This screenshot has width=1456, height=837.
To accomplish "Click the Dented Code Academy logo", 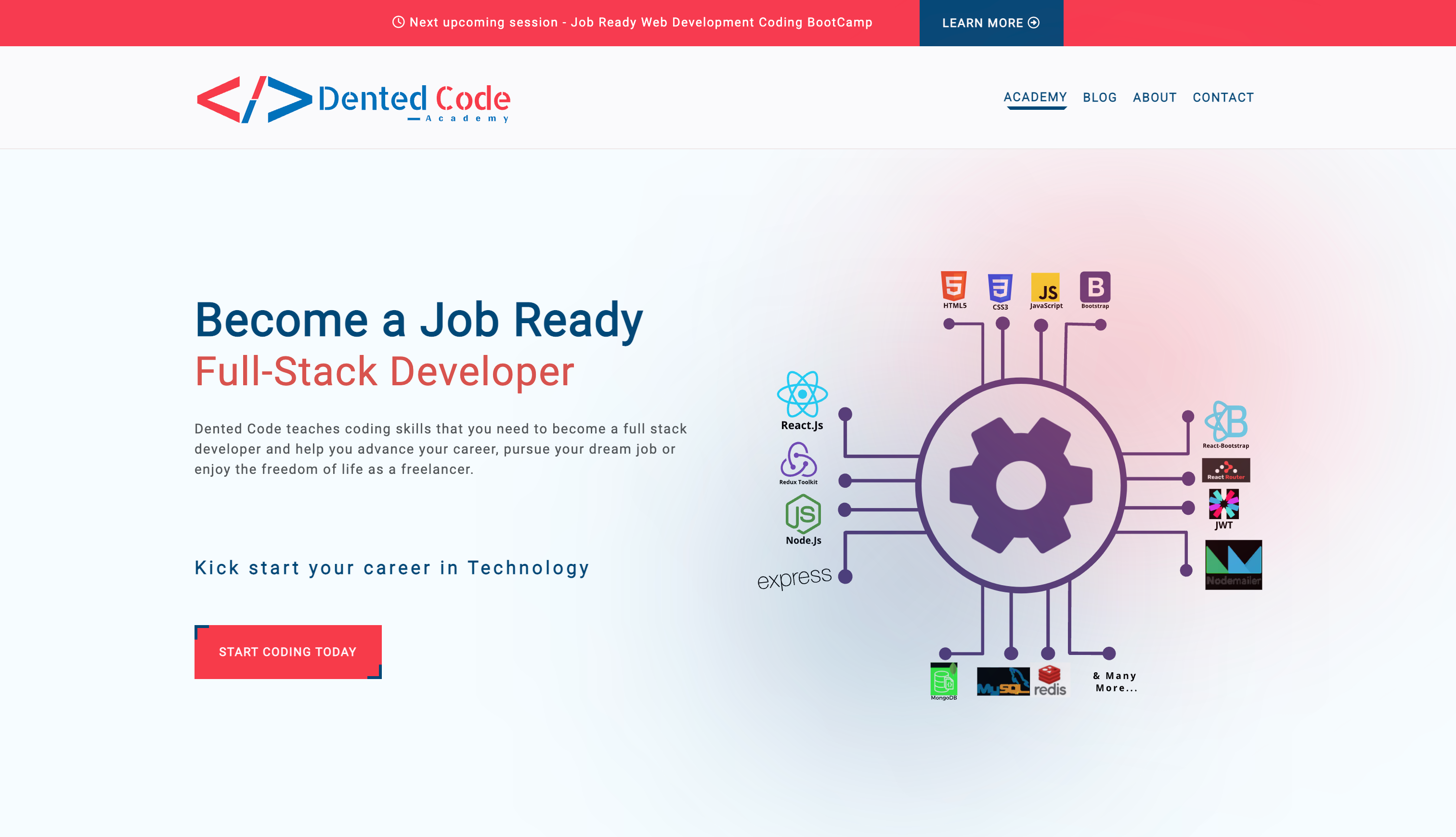I will 353,100.
